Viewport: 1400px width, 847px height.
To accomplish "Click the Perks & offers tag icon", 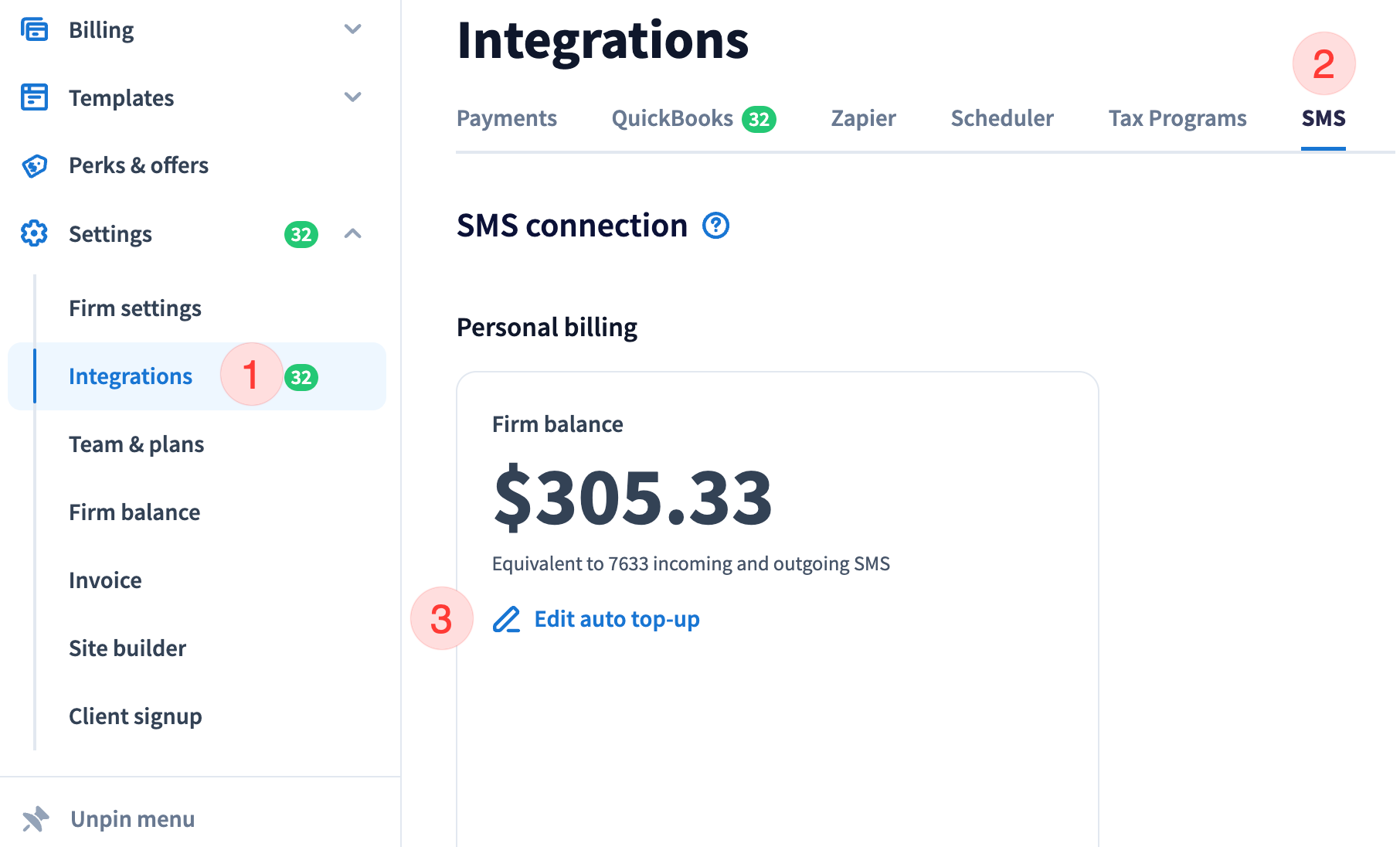I will pyautogui.click(x=34, y=165).
